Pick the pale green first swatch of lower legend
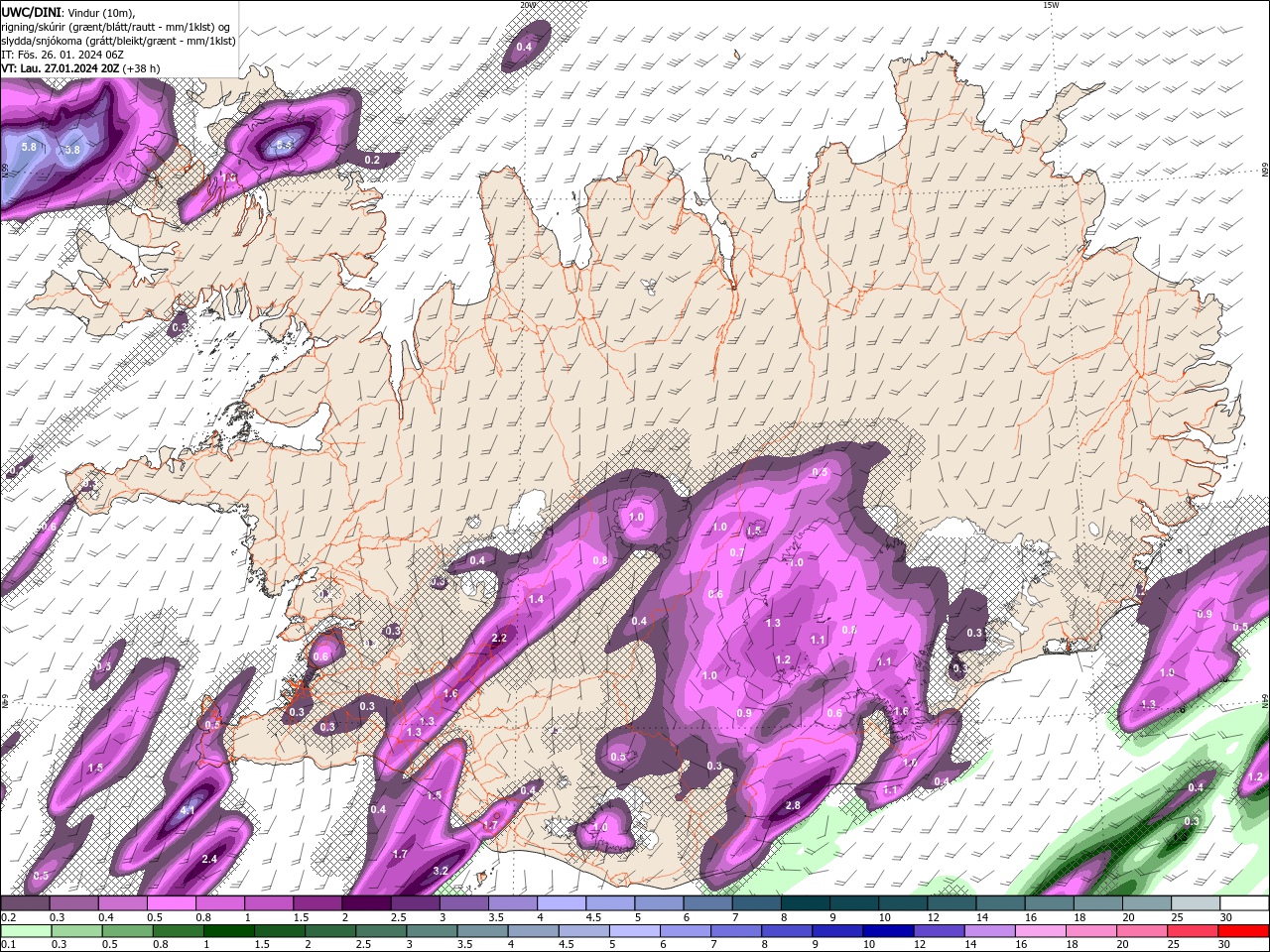 pyautogui.click(x=26, y=931)
